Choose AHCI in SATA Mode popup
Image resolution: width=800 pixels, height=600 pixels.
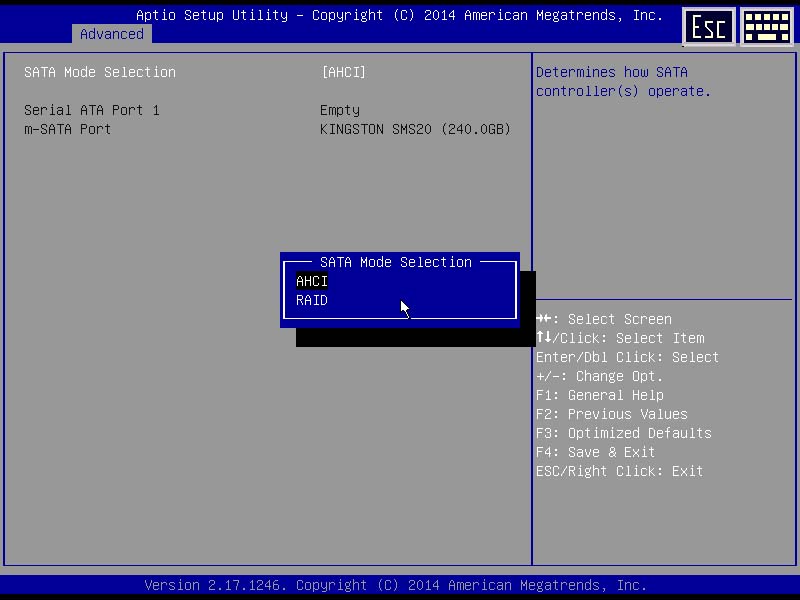coord(312,281)
